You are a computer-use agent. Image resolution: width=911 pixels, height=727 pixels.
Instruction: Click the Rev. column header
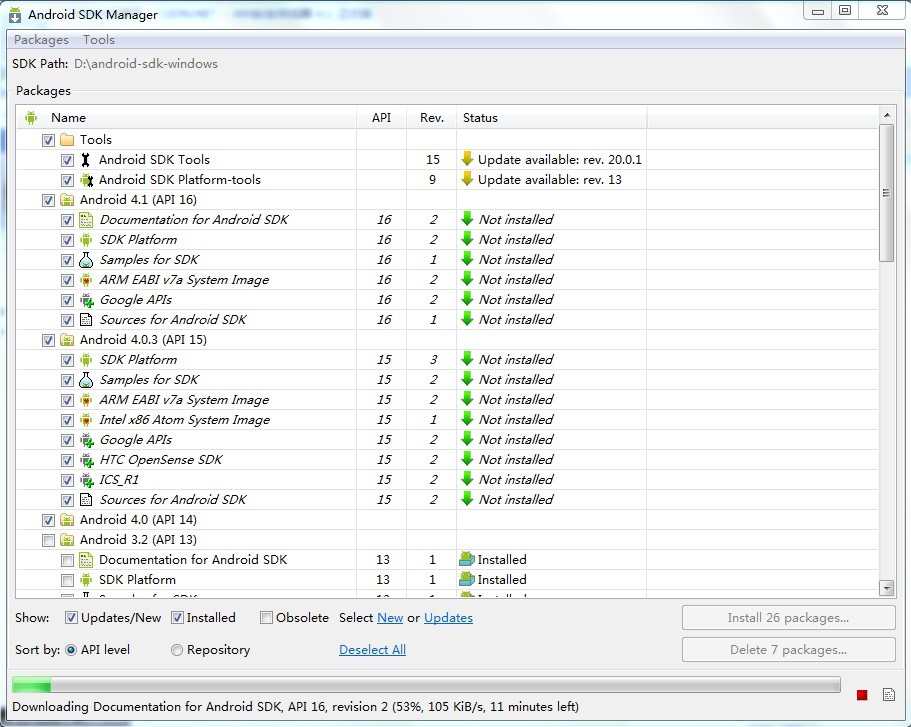click(432, 117)
